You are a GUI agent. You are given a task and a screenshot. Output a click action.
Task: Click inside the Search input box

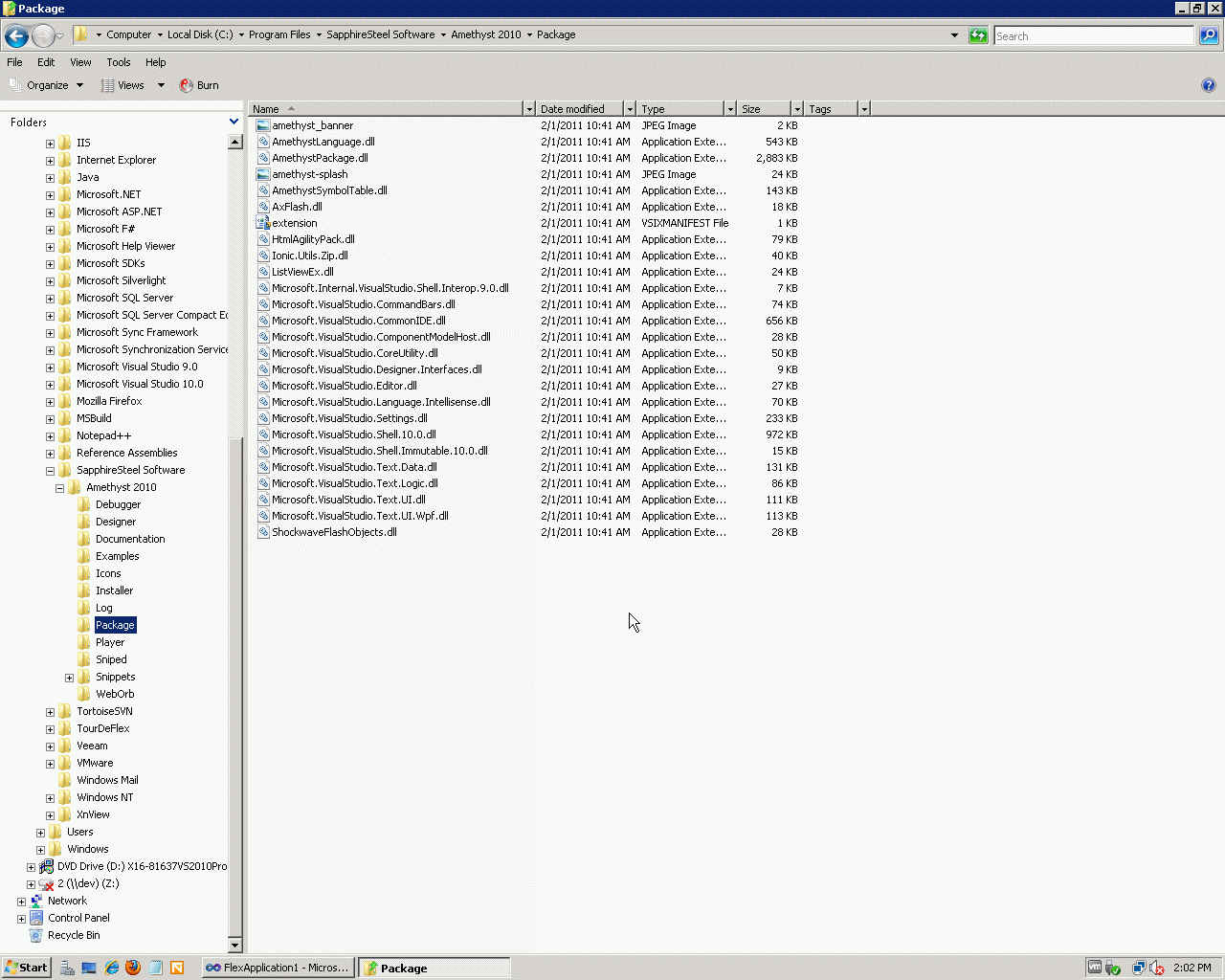[1094, 35]
